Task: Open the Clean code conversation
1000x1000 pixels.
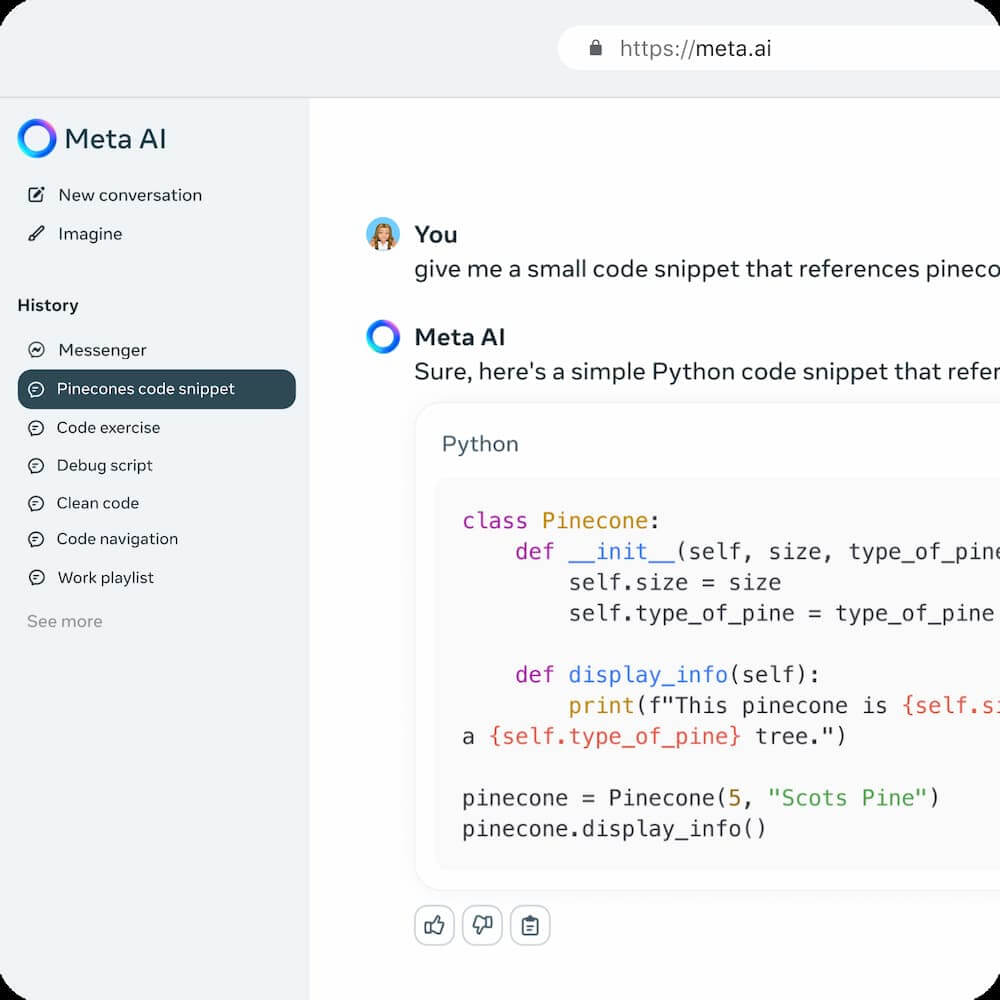Action: click(x=97, y=503)
